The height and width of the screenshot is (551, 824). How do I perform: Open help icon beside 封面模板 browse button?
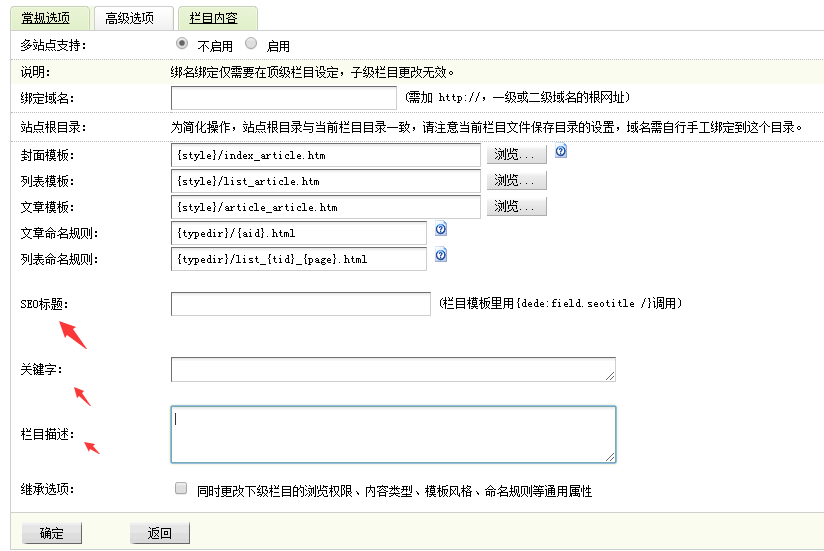561,151
